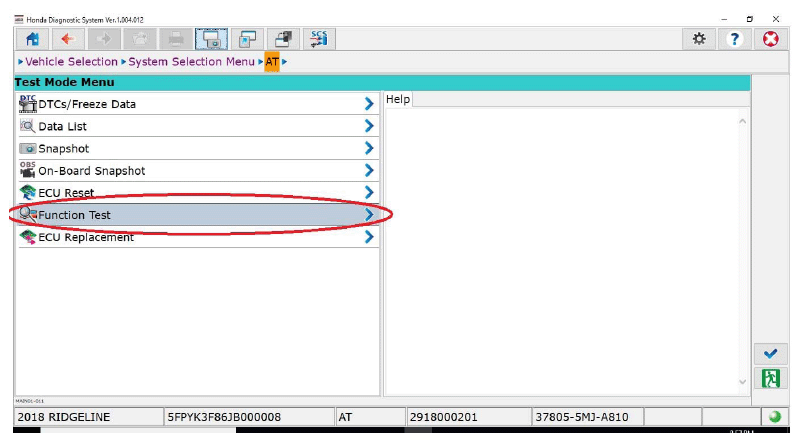Click Help panel scroll down arrow
801x442 pixels.
742,382
